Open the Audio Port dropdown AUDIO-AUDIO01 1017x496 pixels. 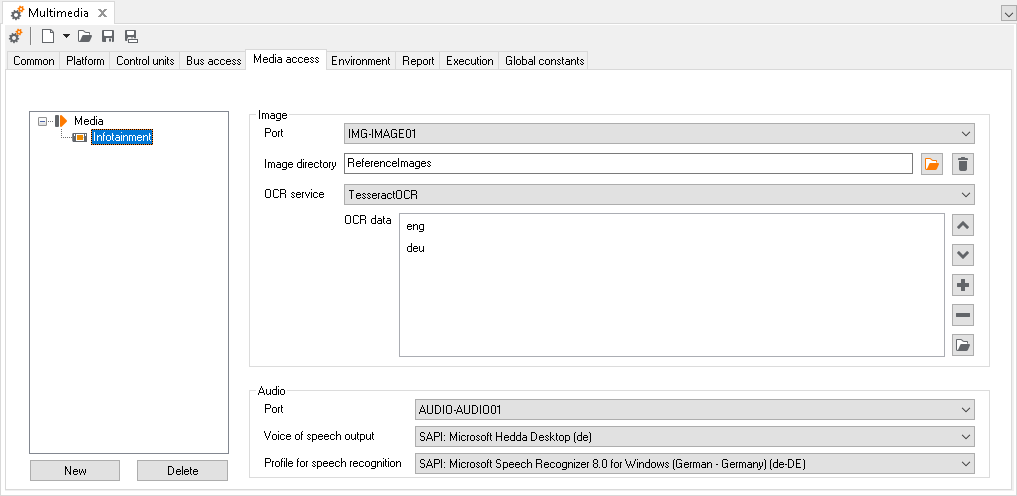pos(694,410)
